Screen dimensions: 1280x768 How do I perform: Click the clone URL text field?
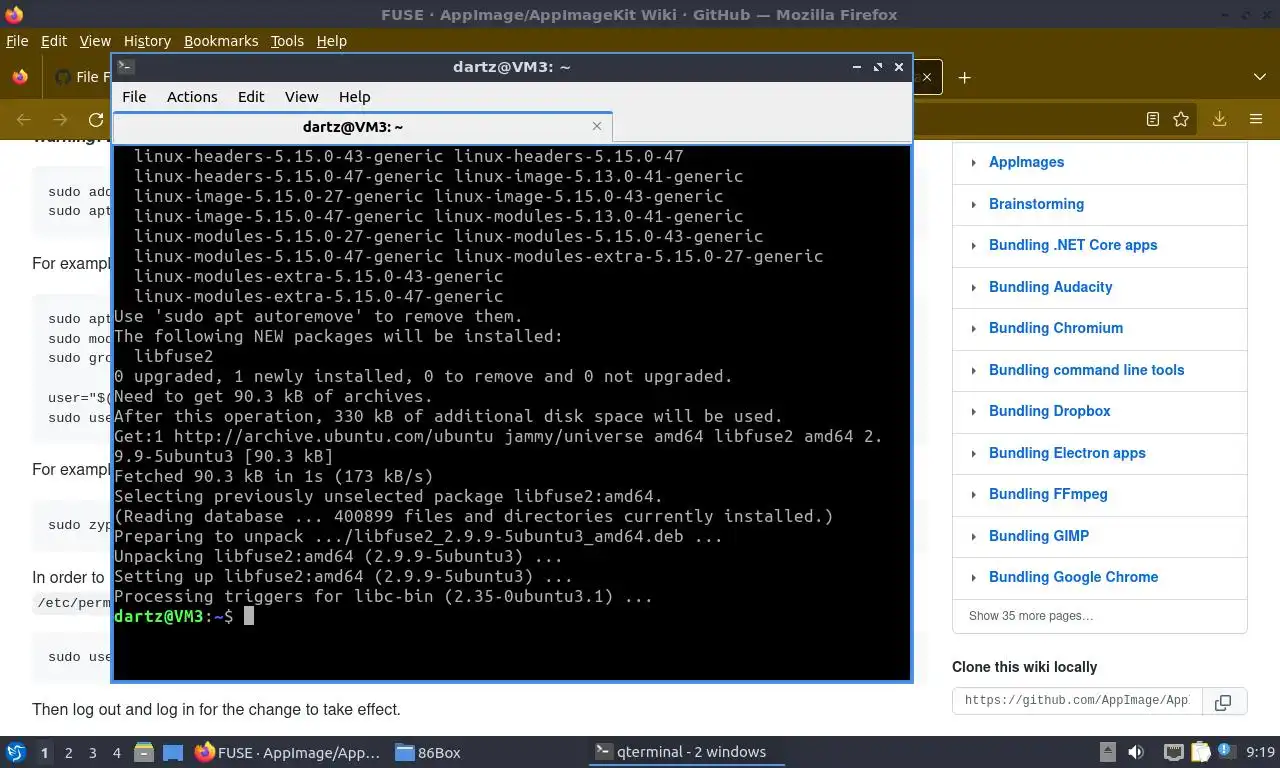pos(1077,701)
